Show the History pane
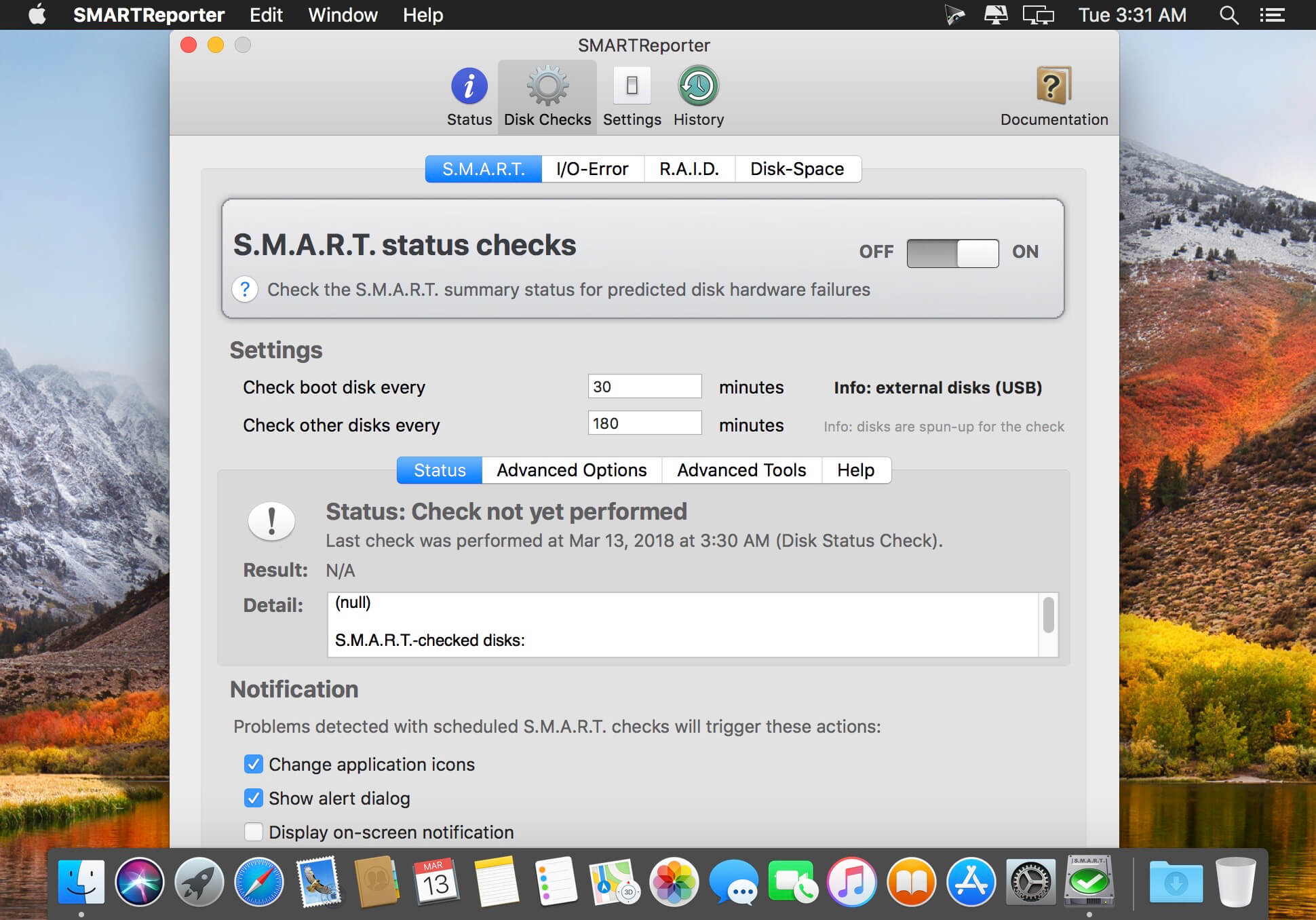 tap(698, 97)
